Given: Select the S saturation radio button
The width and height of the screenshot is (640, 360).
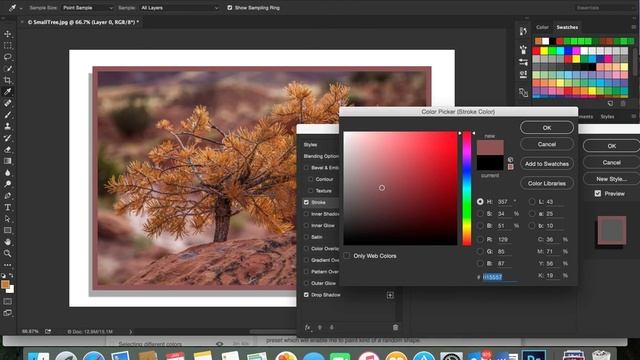Looking at the screenshot, I should coord(480,213).
